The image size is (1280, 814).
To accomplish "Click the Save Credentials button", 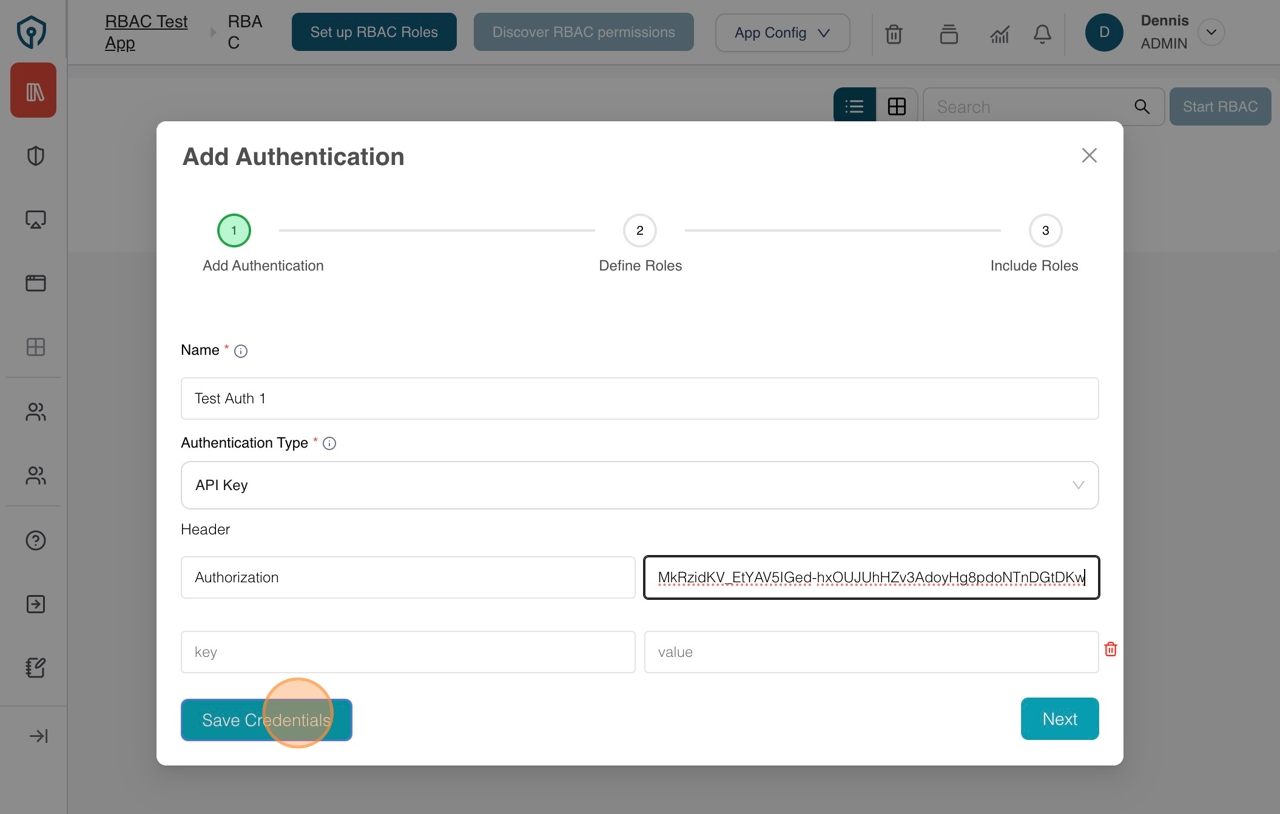I will coord(266,719).
